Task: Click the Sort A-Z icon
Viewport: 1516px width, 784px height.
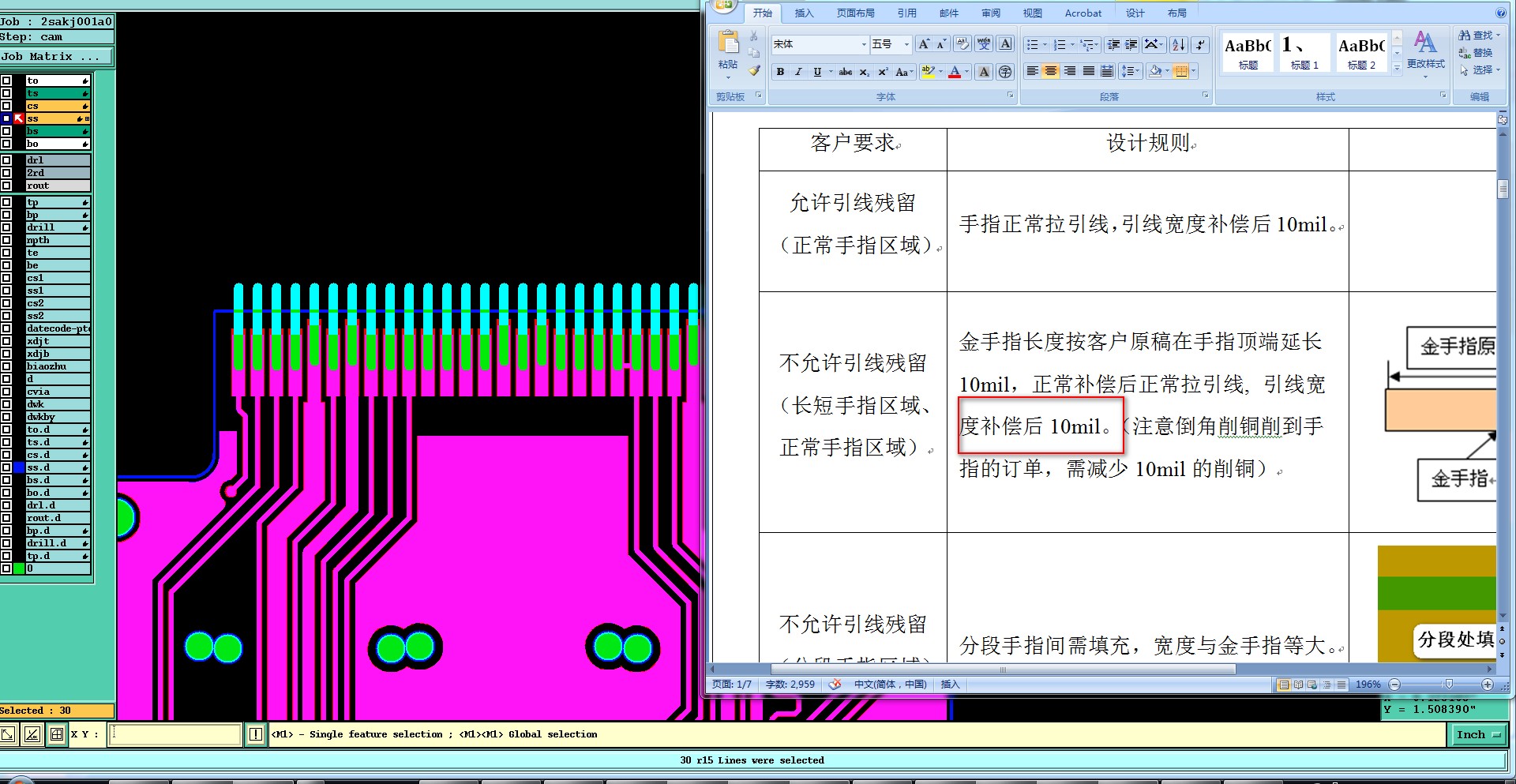Action: (x=1179, y=44)
